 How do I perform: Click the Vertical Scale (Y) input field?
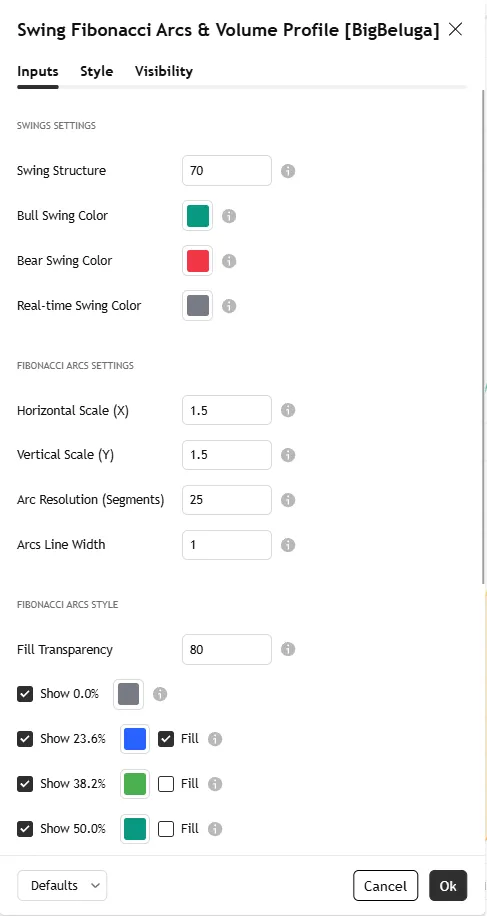coord(227,455)
